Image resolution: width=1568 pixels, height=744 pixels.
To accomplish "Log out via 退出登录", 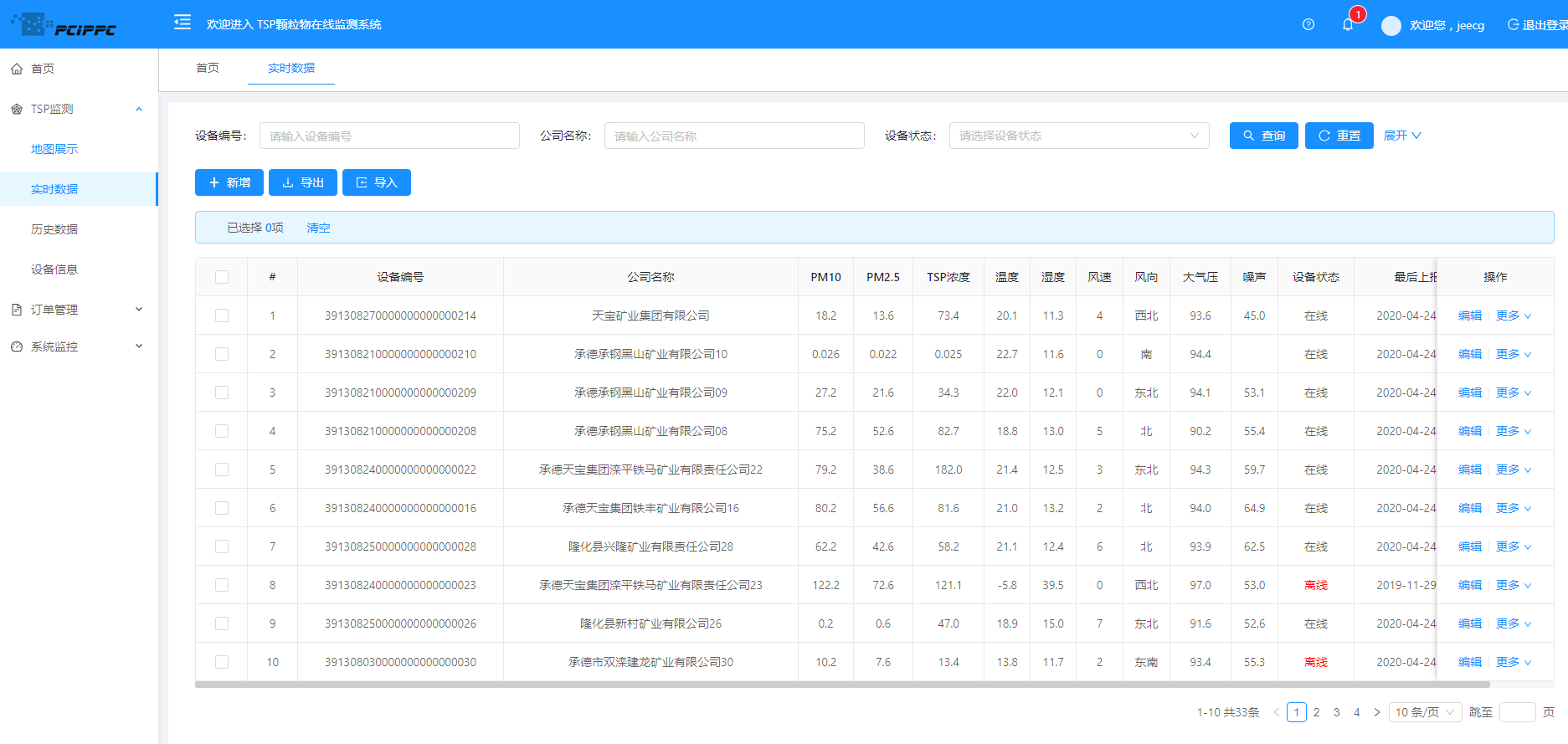I will click(1537, 25).
